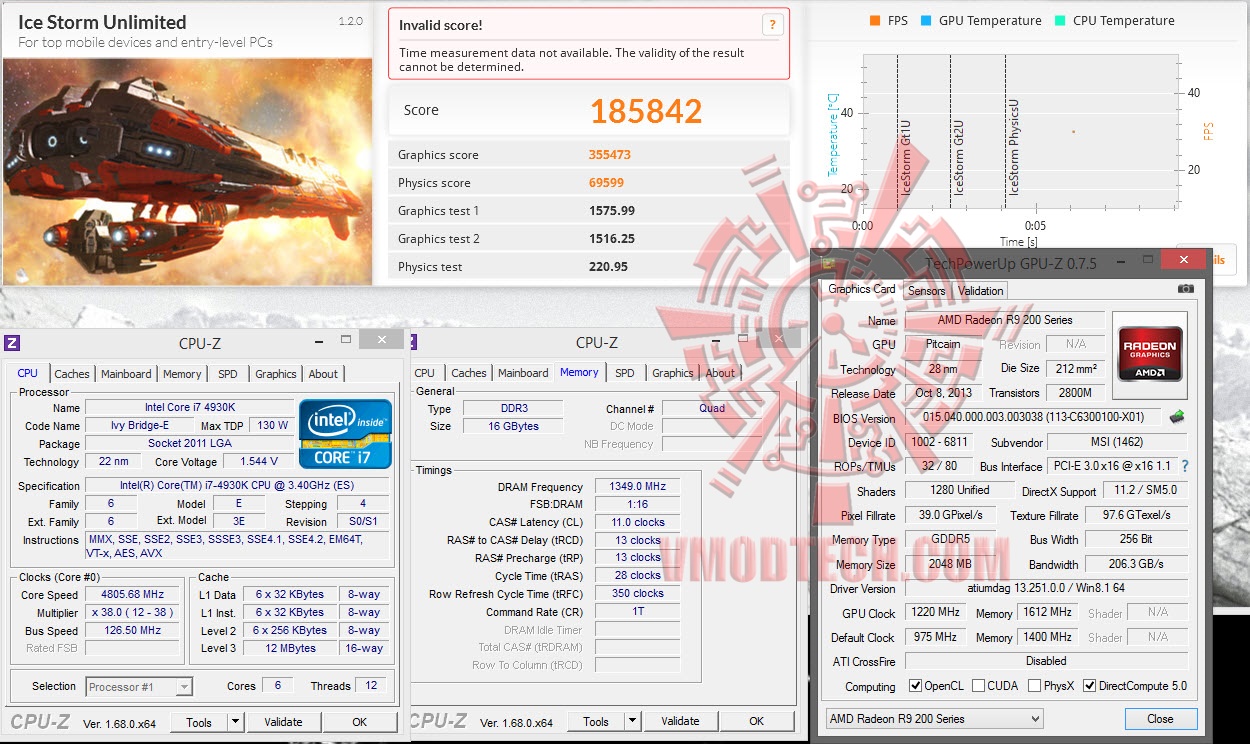Viewport: 1250px width, 744px height.
Task: Click the Graphics score value 355473
Action: tap(610, 155)
